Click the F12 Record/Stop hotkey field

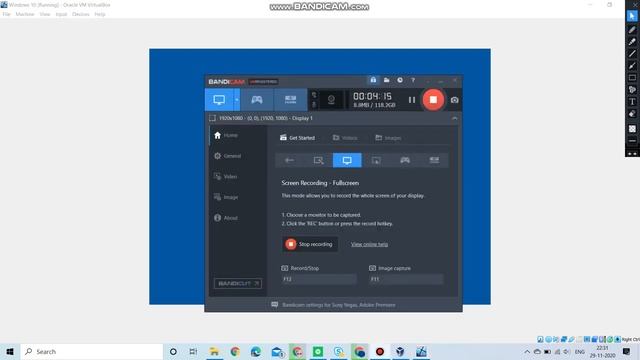[x=319, y=279]
